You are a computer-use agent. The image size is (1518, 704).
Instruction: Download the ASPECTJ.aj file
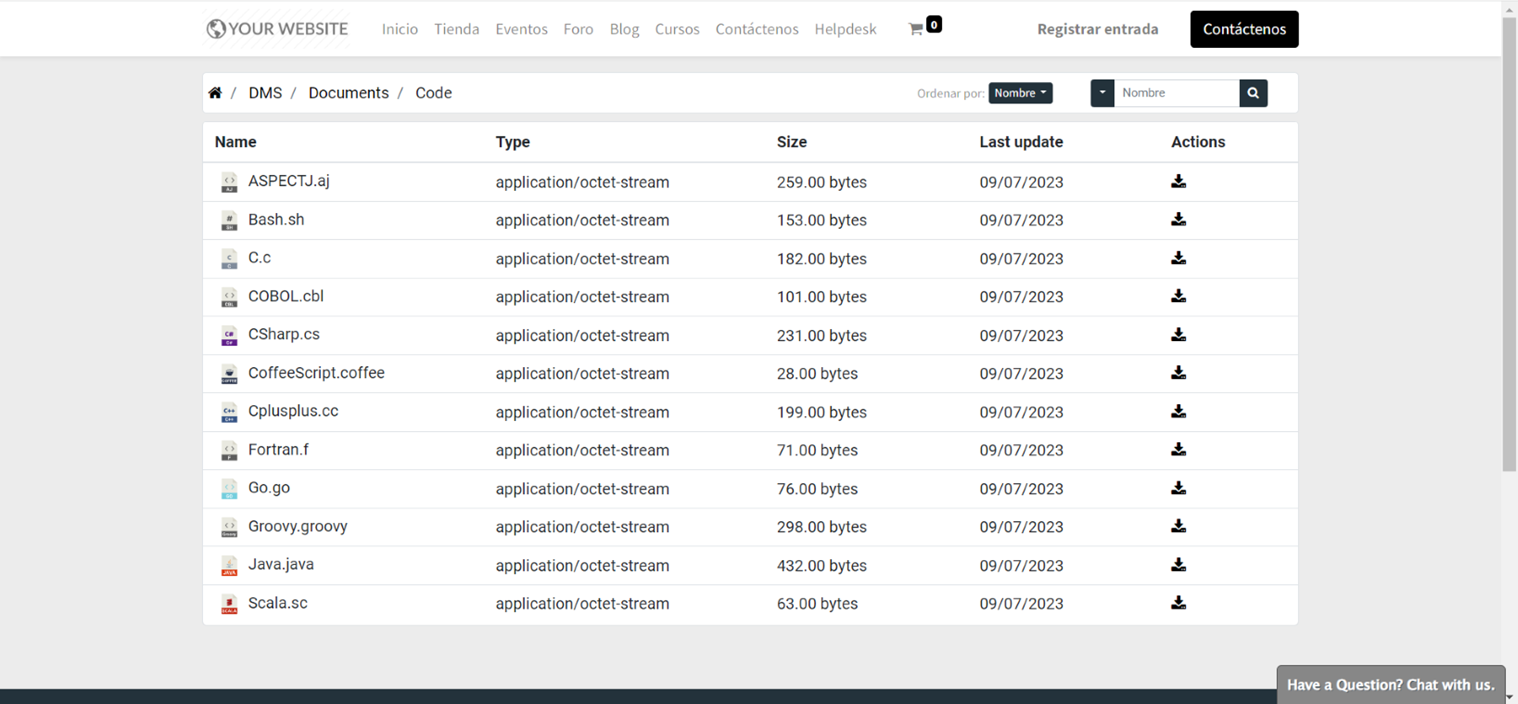(1178, 182)
